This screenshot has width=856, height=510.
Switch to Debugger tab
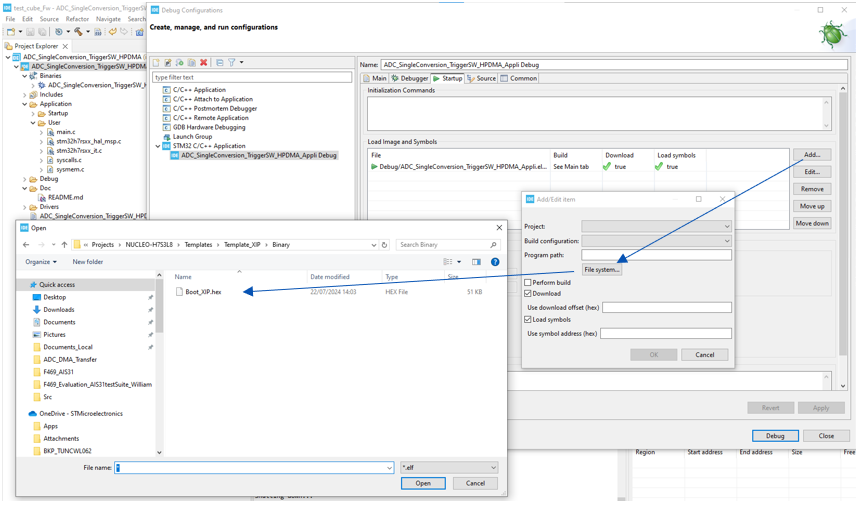(x=409, y=79)
